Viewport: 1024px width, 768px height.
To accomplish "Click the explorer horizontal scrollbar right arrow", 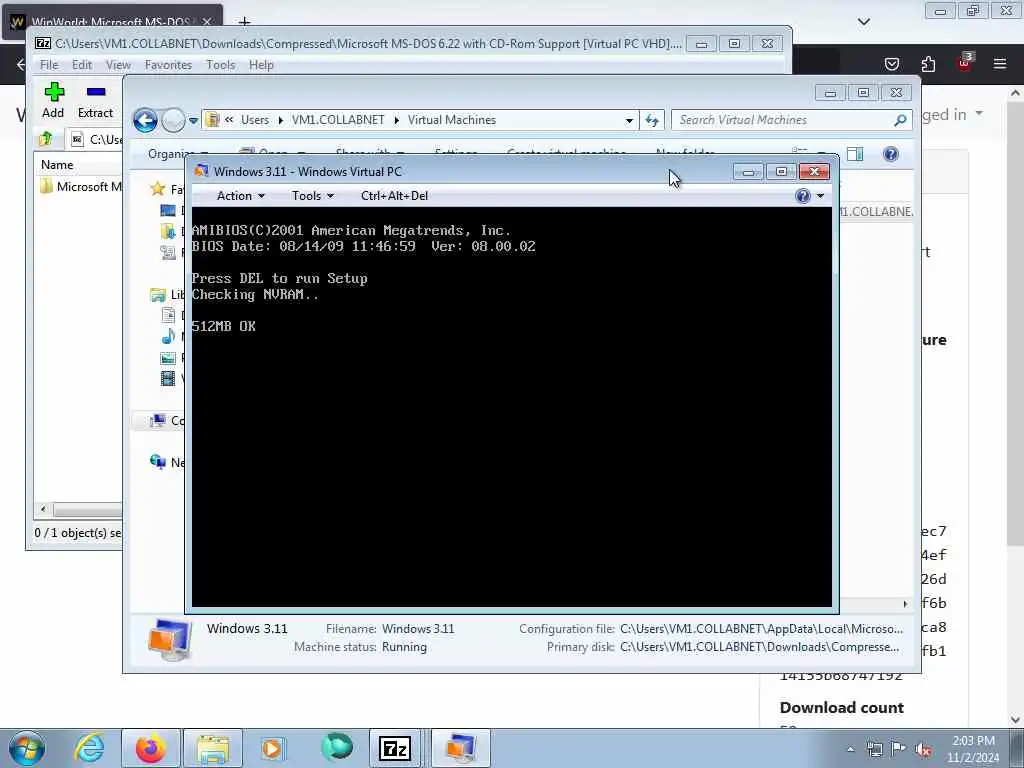I will tap(905, 604).
